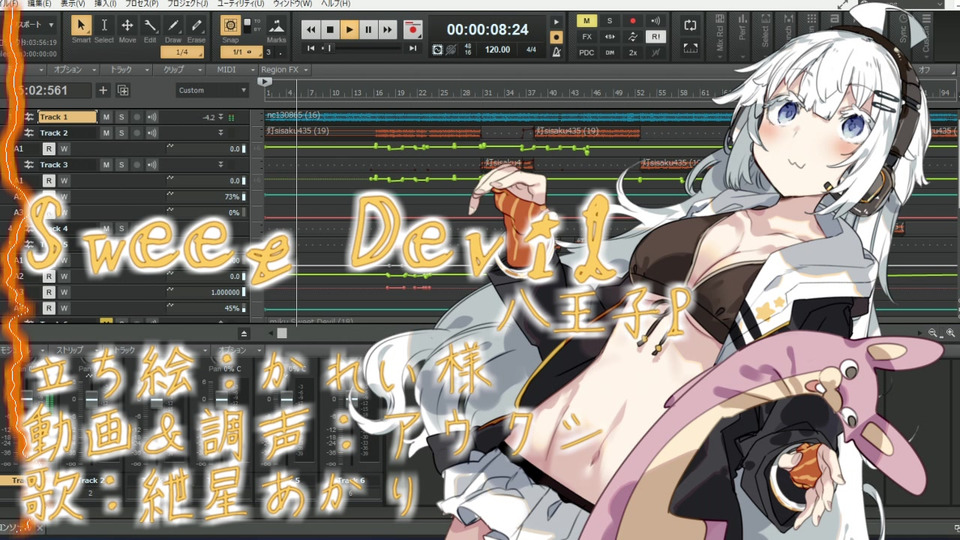960x540 pixels.
Task: Expand the トラック track view menu
Action: pos(125,70)
